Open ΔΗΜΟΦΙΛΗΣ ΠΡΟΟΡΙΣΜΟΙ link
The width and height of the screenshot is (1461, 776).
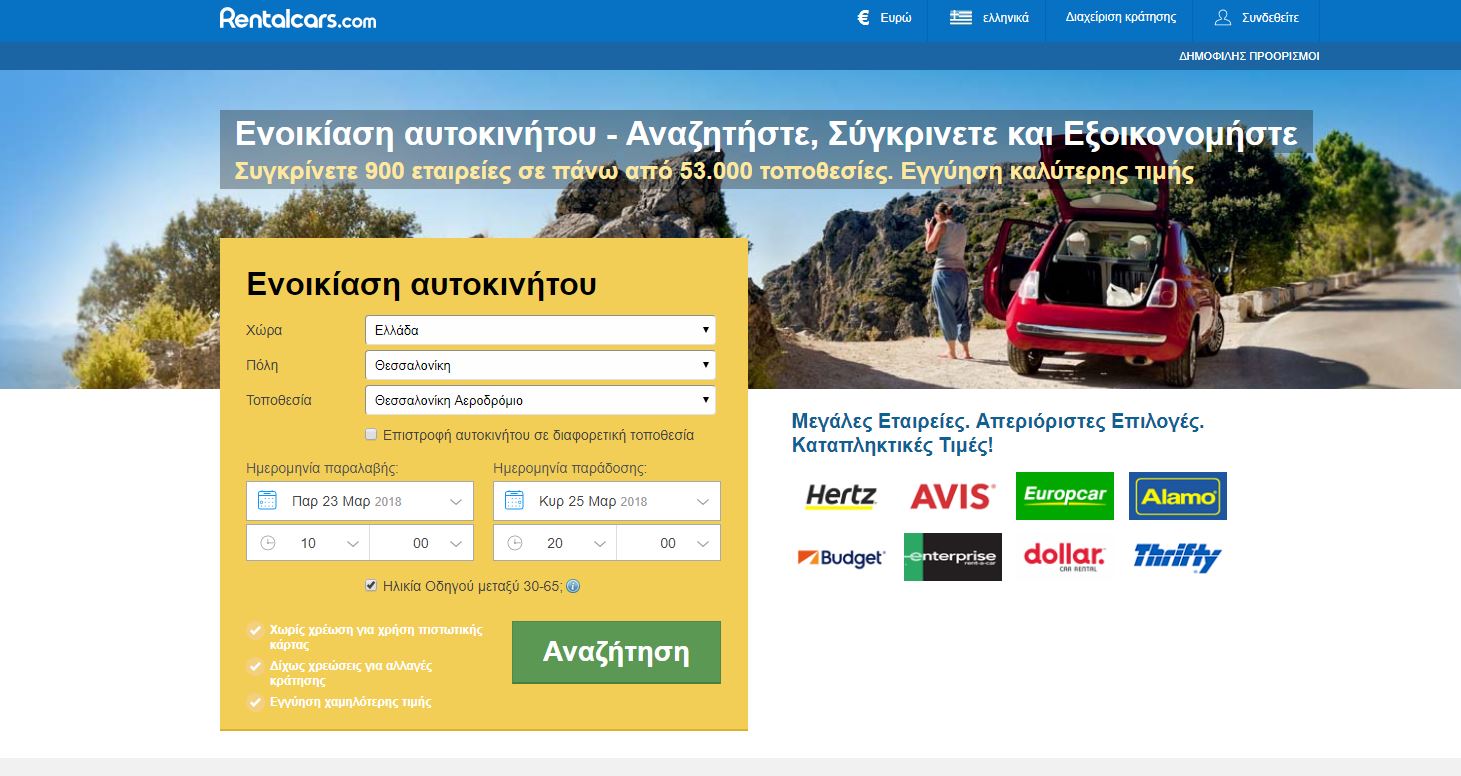click(x=1249, y=56)
